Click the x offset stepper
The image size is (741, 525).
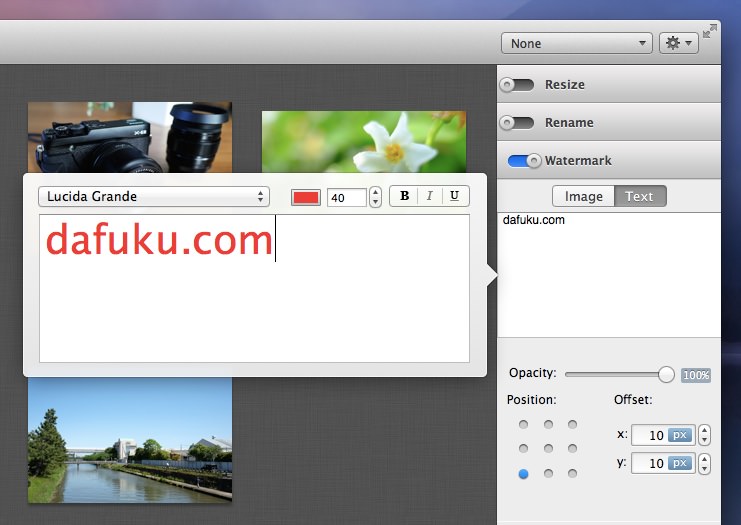[704, 435]
